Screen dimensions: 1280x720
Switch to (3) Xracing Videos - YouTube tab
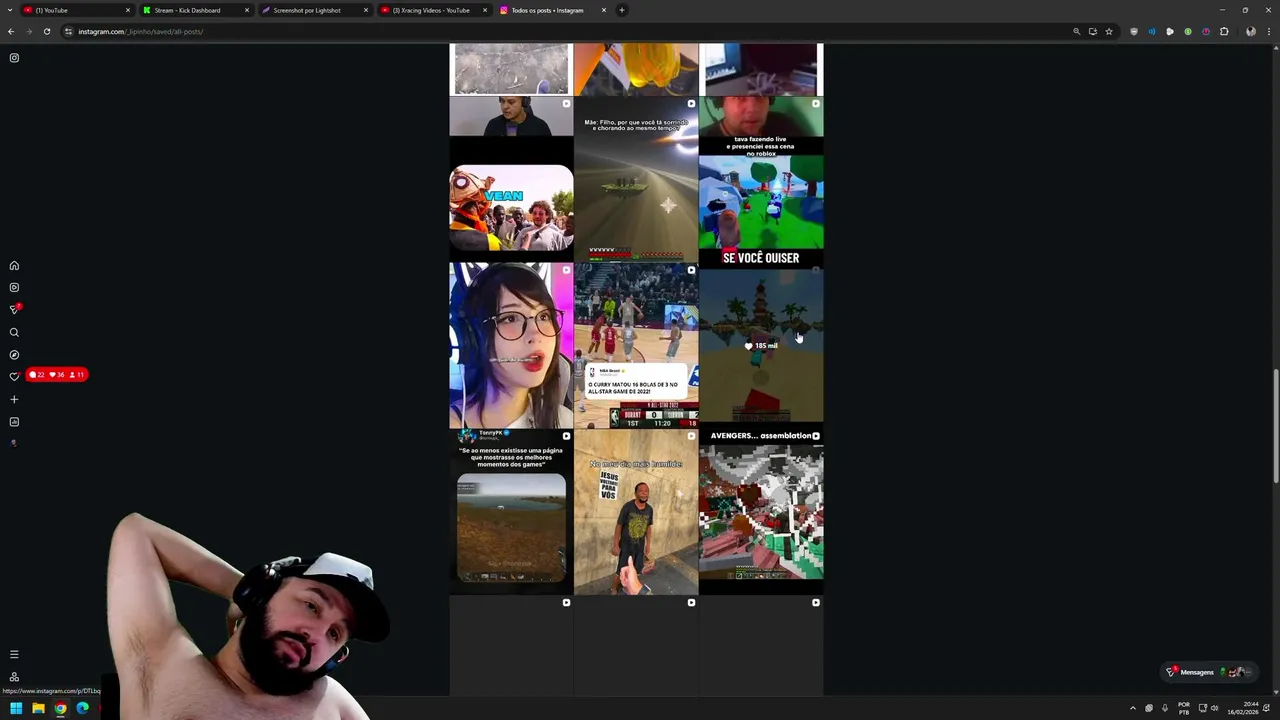[433, 10]
